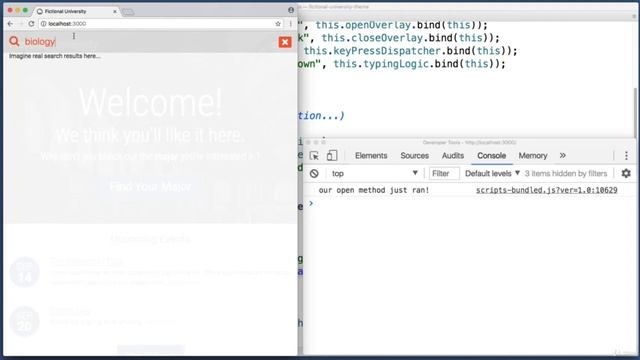Click the console Filter input
Viewport: 640px width, 360px height.
coord(444,173)
